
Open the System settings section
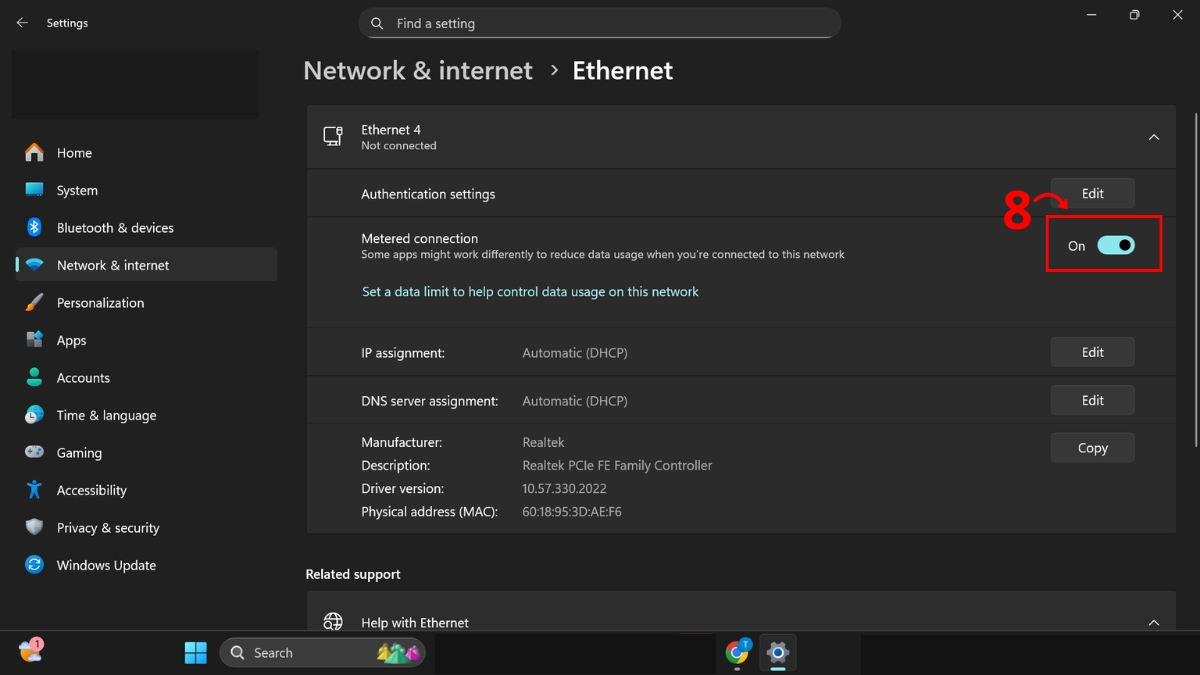[83, 190]
